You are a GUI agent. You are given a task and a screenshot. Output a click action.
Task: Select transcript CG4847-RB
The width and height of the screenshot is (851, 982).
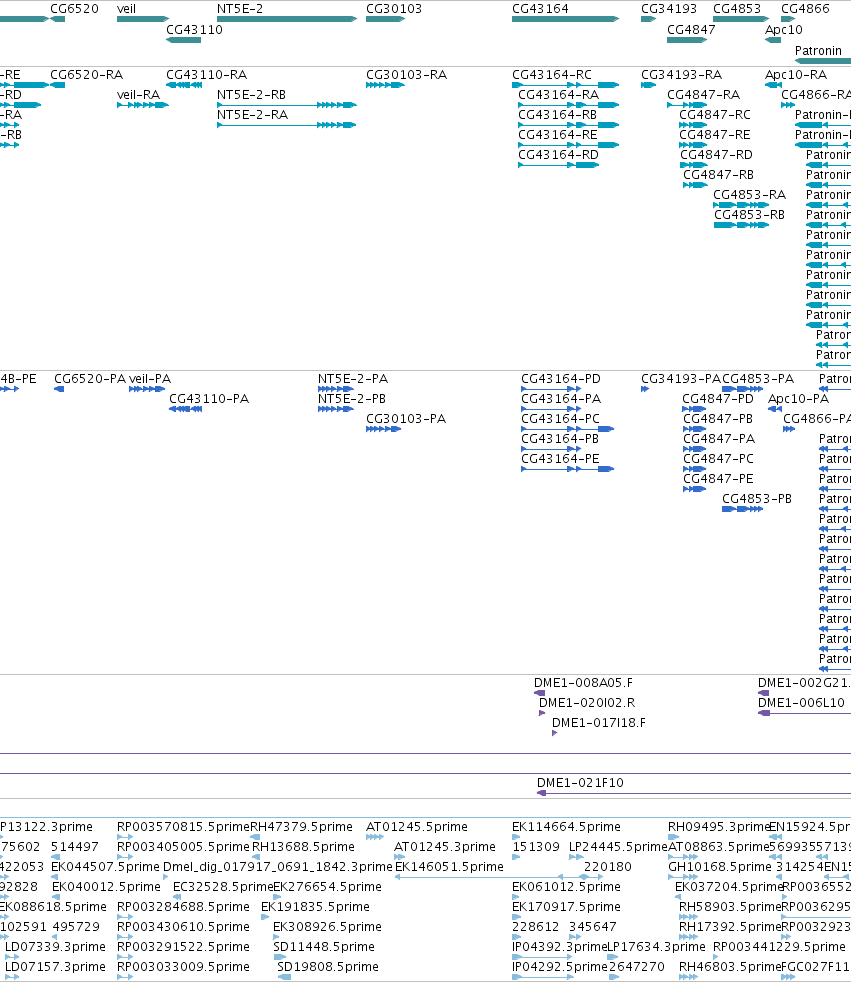[718, 175]
